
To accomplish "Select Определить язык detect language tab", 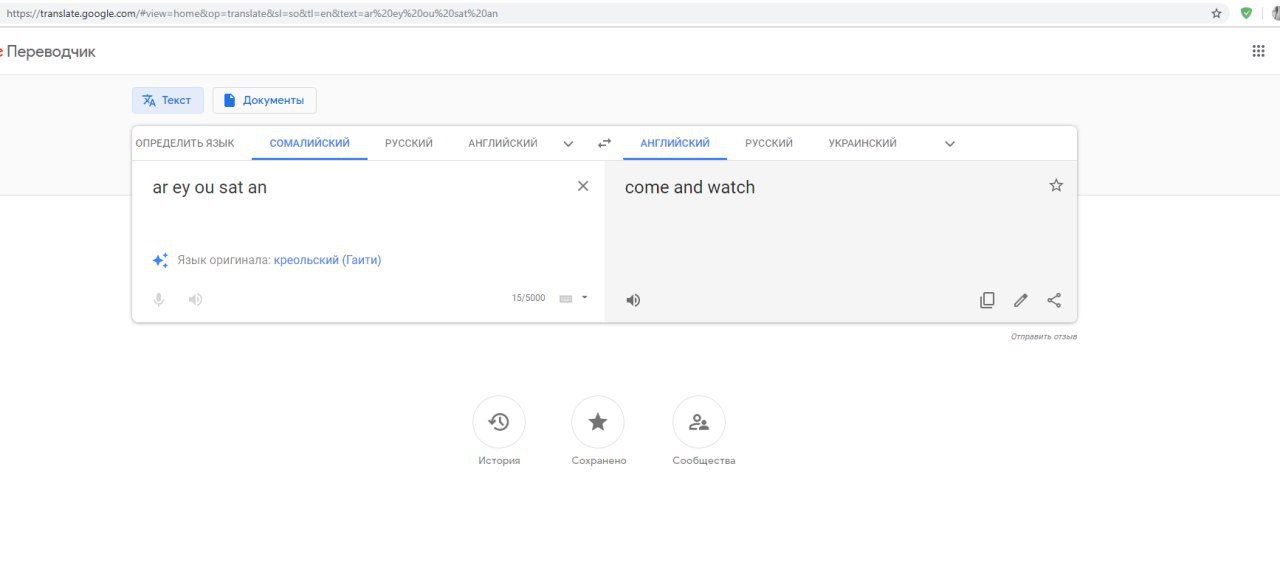I will (185, 143).
